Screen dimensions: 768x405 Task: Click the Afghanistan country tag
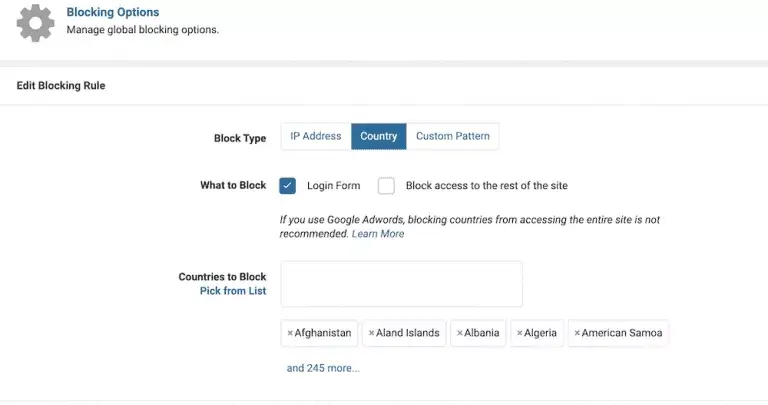pyautogui.click(x=324, y=333)
